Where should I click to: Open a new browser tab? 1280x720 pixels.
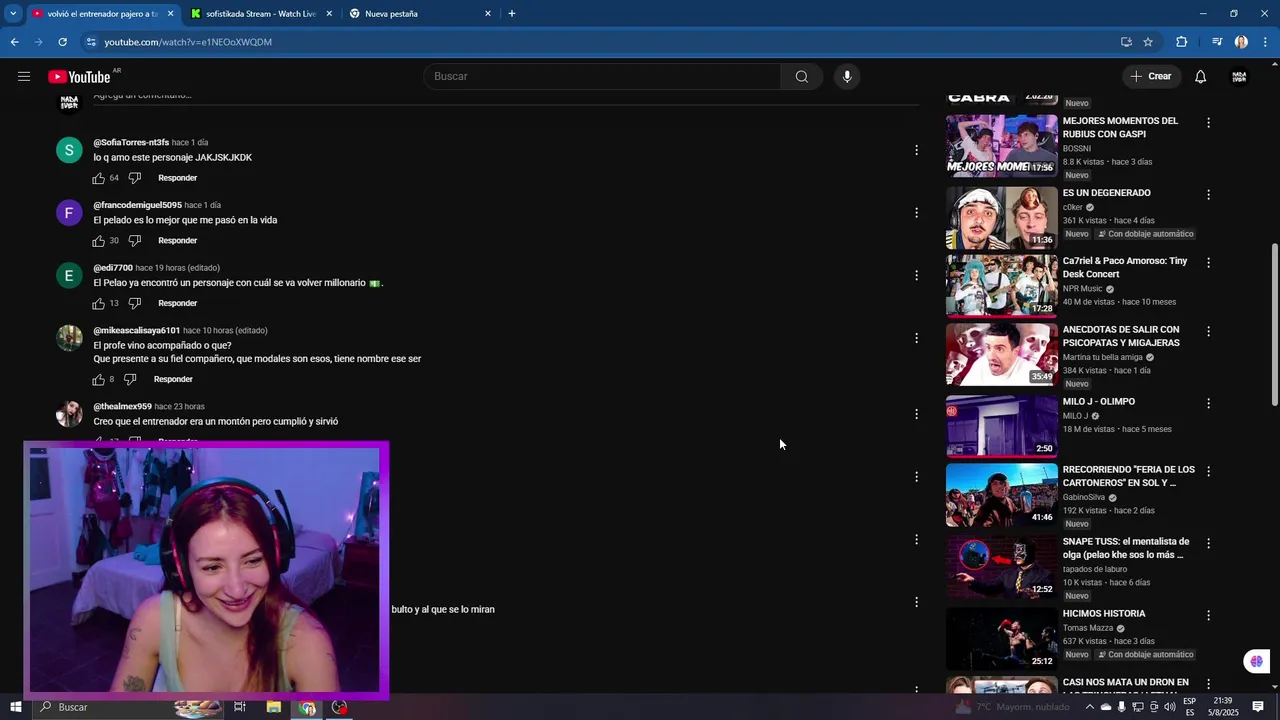pos(512,14)
